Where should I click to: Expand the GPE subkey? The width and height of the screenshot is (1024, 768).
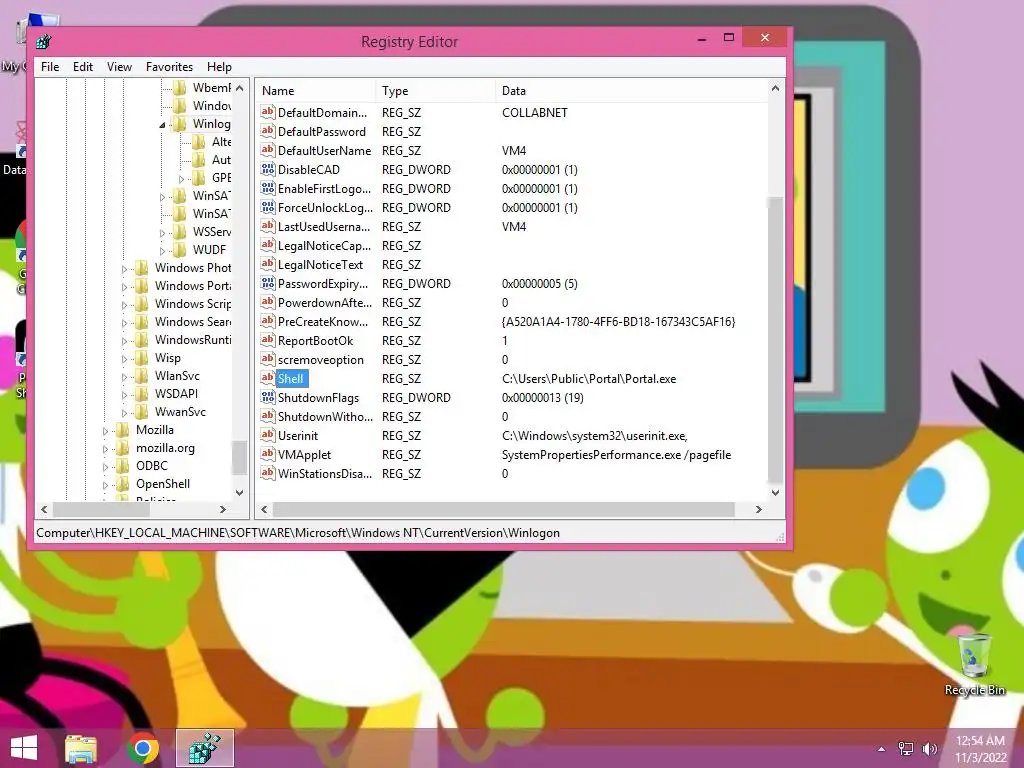pyautogui.click(x=182, y=178)
